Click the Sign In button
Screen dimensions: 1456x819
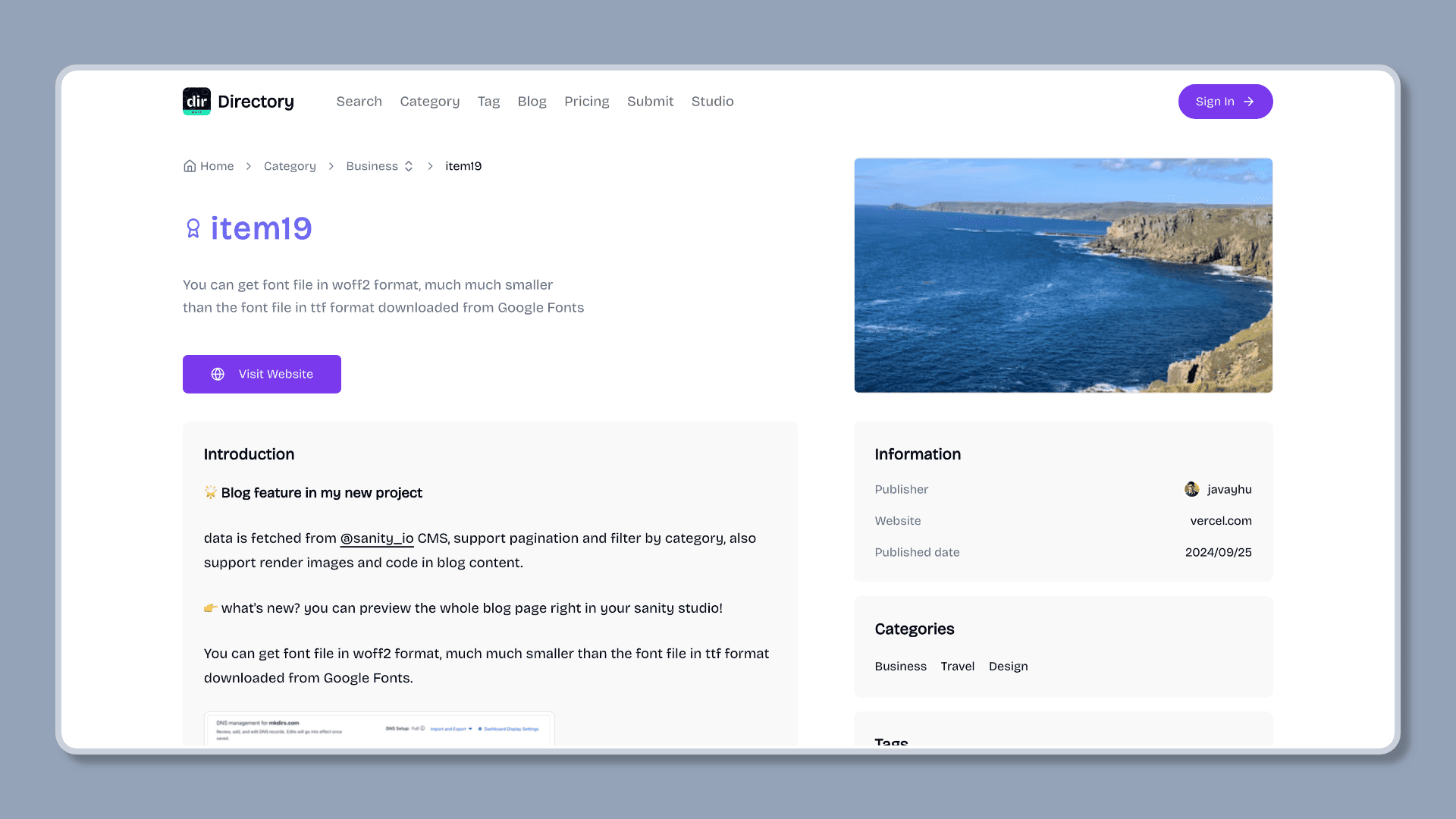(x=1225, y=101)
